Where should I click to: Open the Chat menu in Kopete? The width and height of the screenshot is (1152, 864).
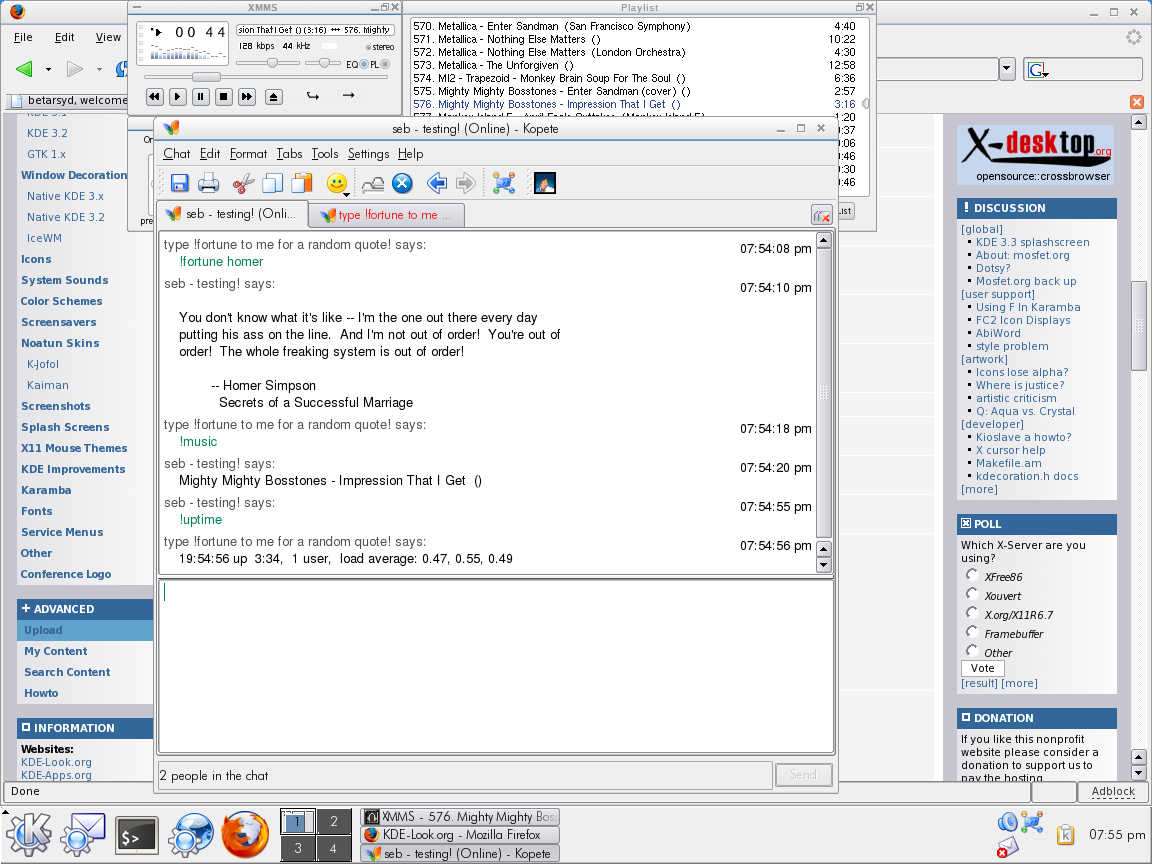[x=176, y=154]
